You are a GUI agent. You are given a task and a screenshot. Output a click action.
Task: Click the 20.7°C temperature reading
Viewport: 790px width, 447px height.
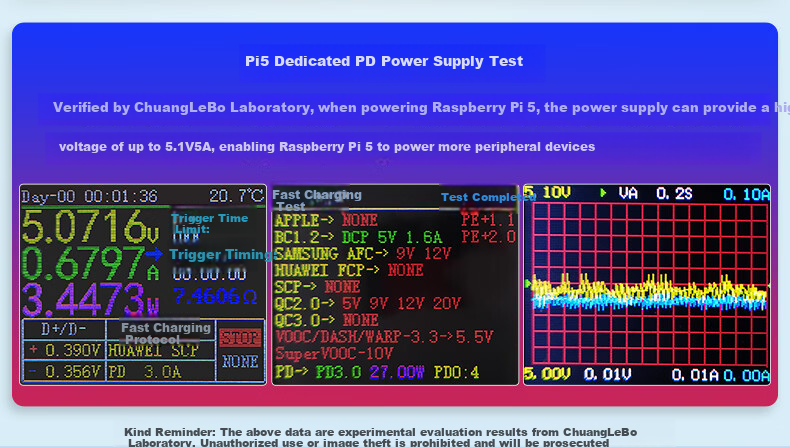236,196
